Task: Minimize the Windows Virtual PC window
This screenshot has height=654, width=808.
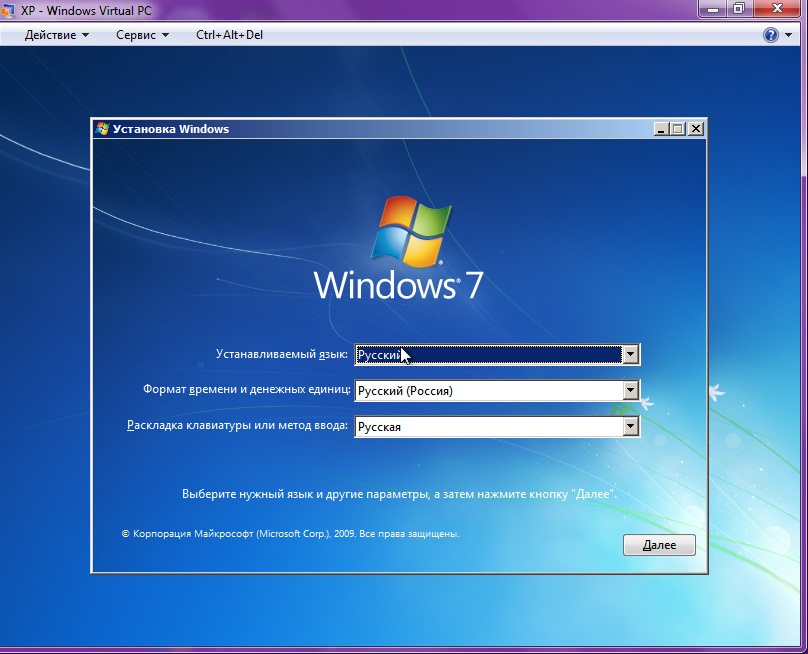Action: (x=713, y=9)
